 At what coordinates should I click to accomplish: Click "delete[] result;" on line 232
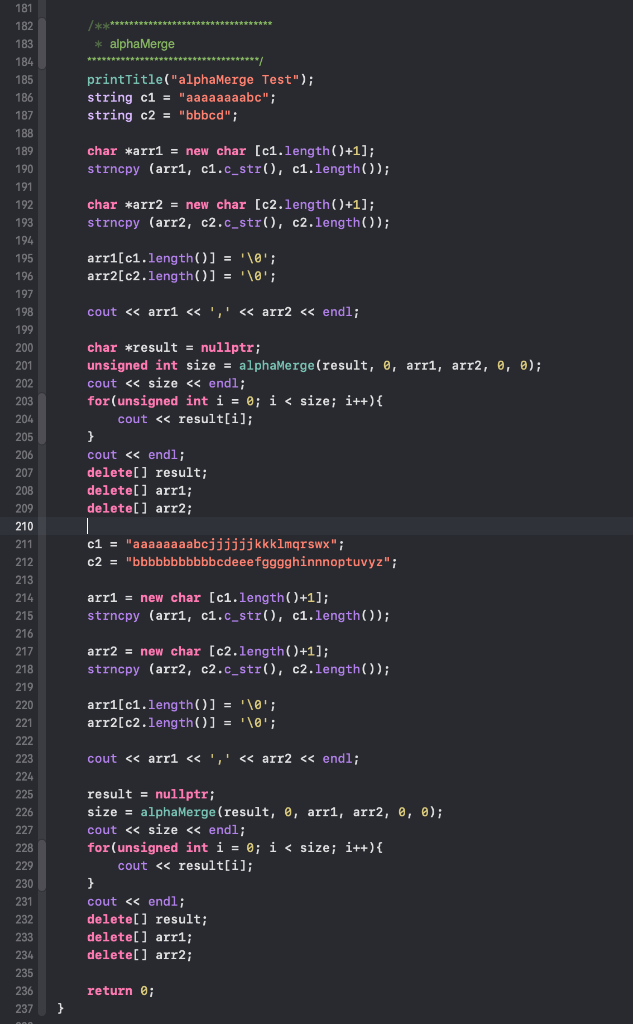[x=148, y=920]
